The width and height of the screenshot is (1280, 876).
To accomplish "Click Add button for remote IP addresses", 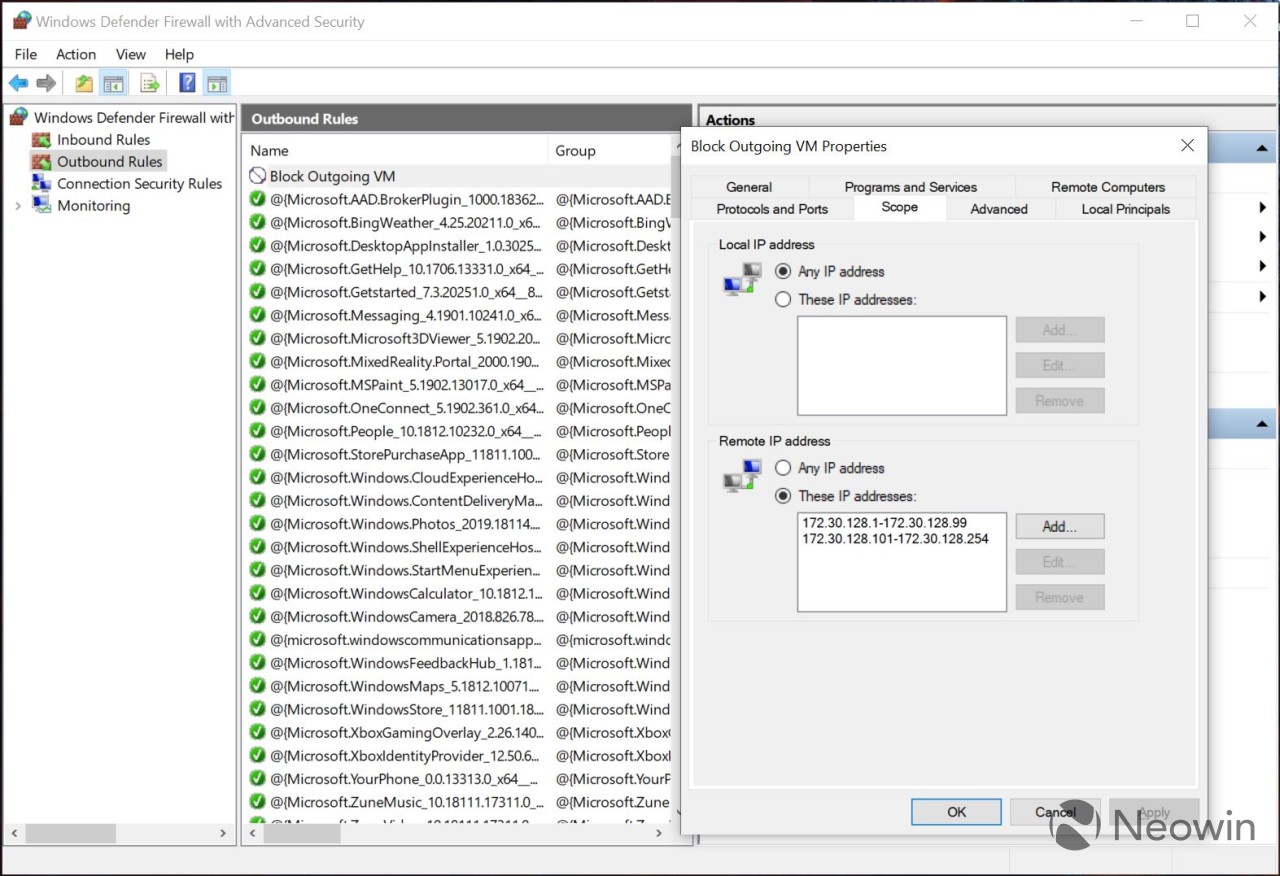I will coord(1060,526).
